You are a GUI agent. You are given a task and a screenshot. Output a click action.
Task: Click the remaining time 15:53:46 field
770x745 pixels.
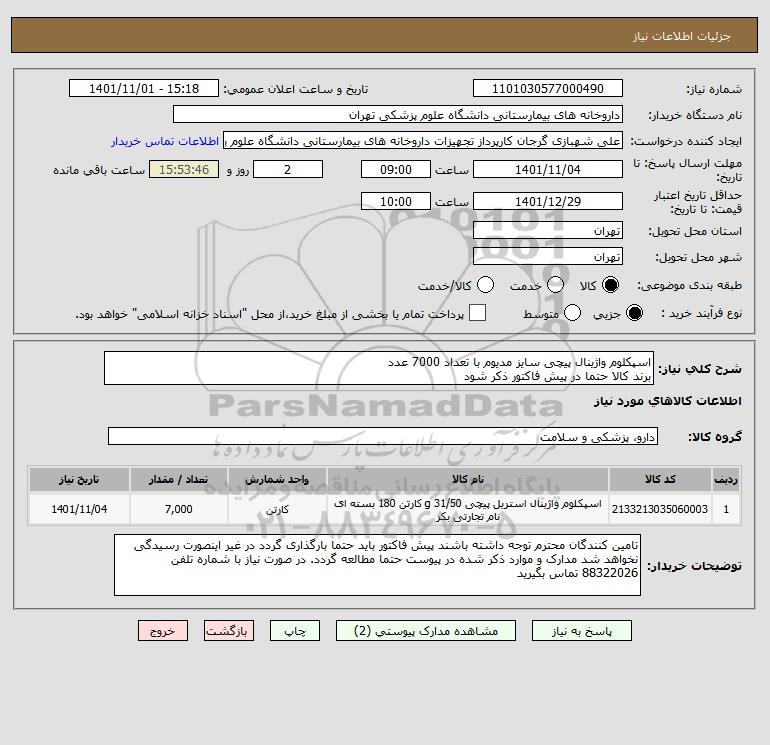pyautogui.click(x=184, y=169)
